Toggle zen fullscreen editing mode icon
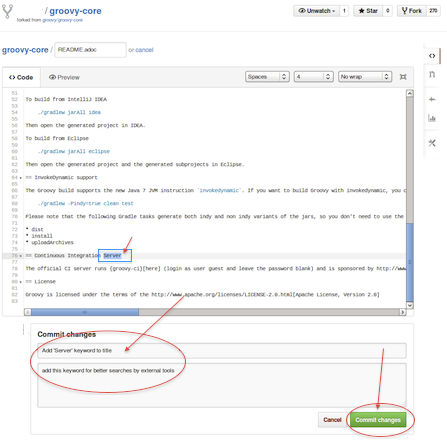This screenshot has height=440, width=447. pyautogui.click(x=403, y=77)
